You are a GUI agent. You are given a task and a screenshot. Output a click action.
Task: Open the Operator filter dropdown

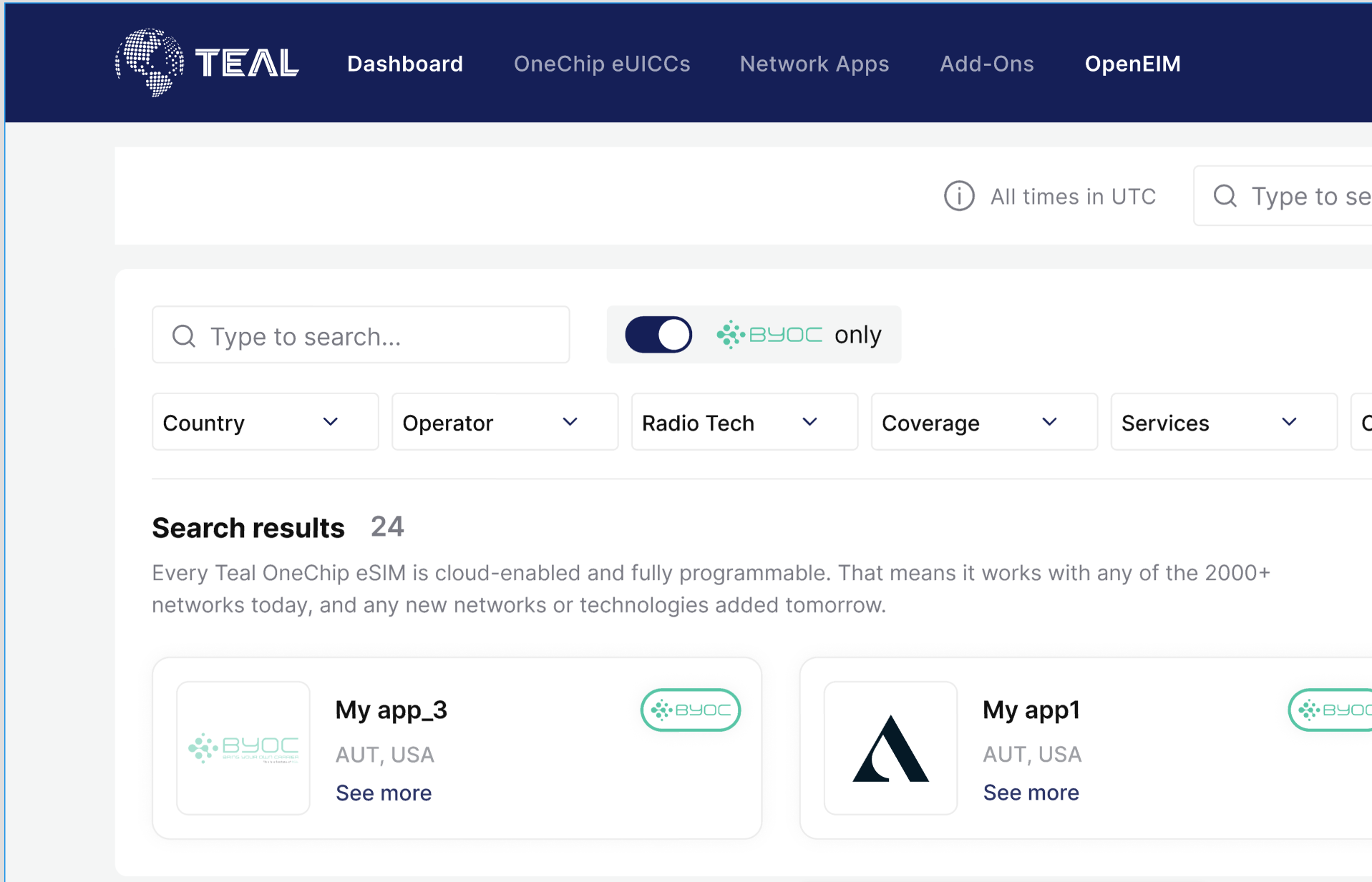505,422
